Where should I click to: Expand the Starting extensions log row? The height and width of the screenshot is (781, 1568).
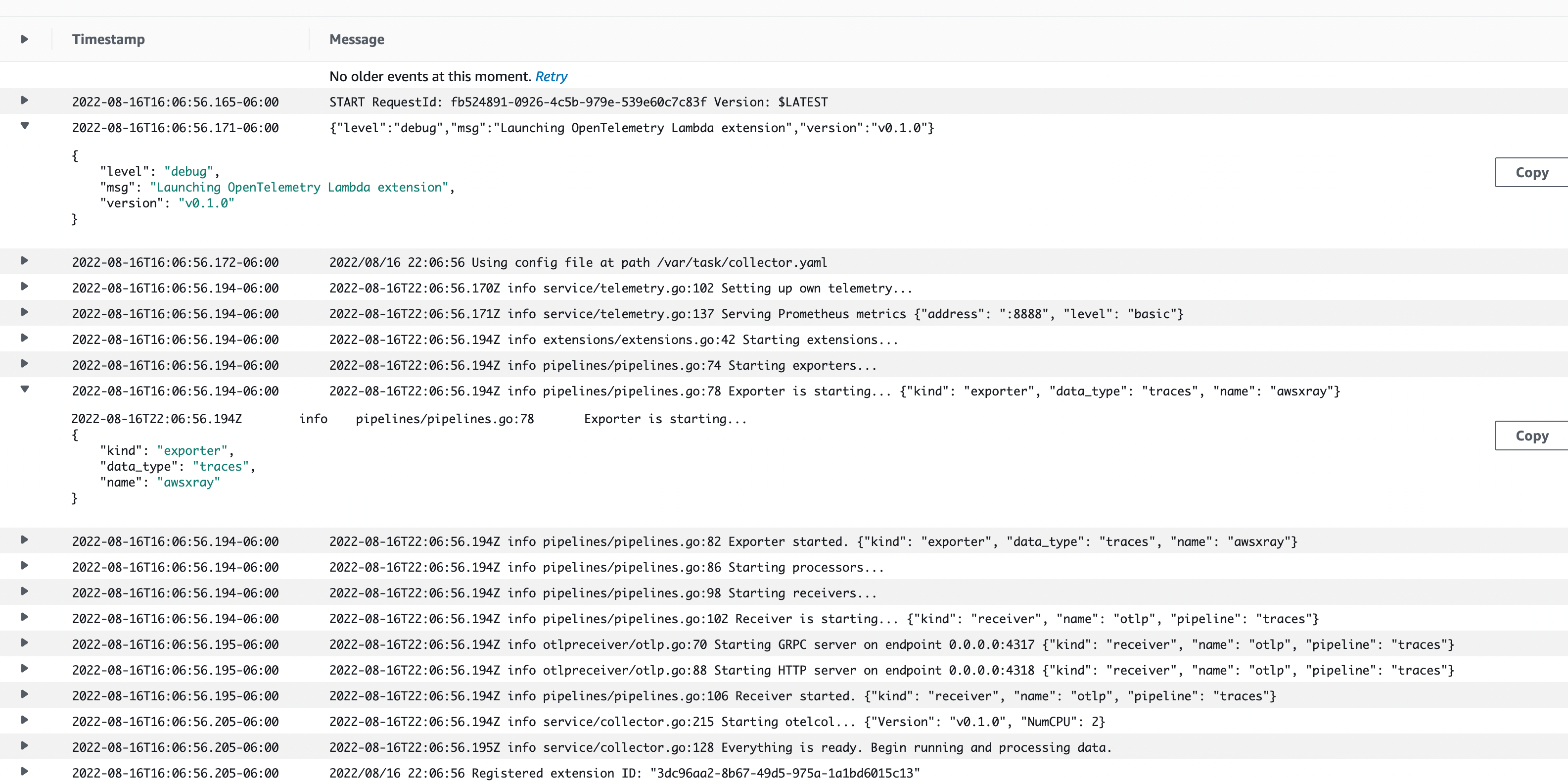click(x=24, y=338)
